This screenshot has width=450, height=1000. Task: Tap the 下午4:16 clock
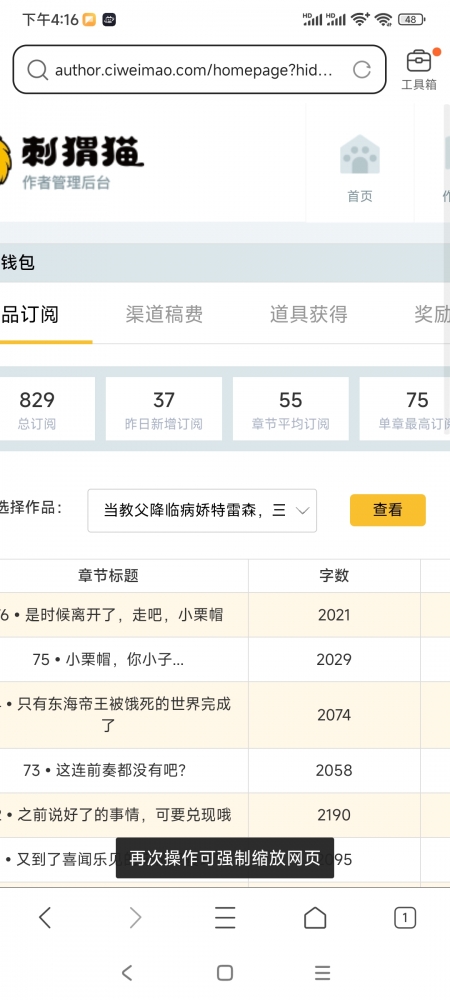click(x=50, y=20)
